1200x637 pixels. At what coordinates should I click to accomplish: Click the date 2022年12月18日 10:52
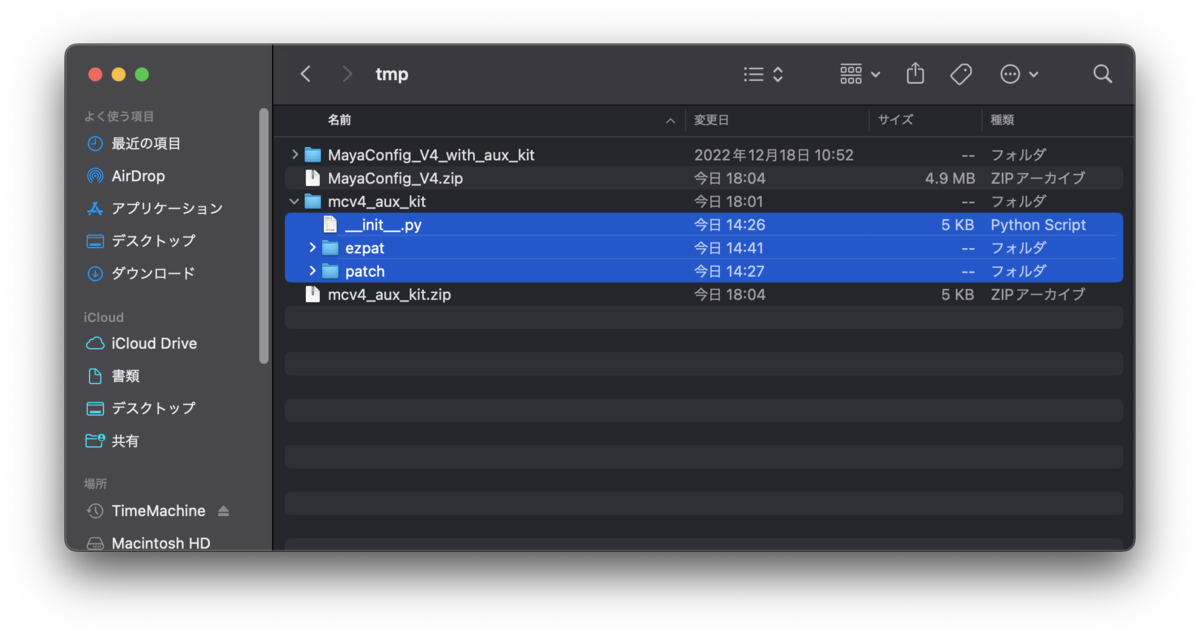(x=774, y=155)
